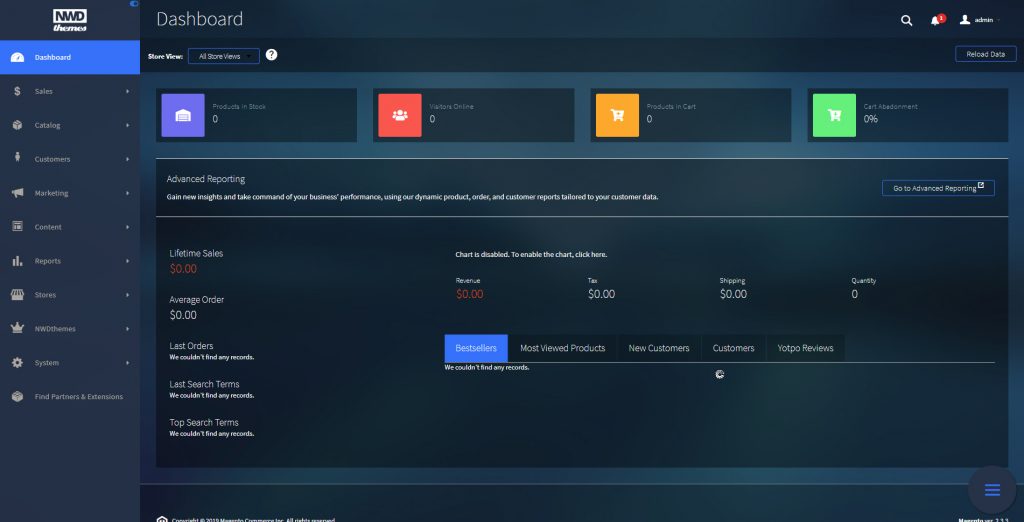Expand the Customers menu arrow
This screenshot has width=1024, height=522.
[127, 159]
